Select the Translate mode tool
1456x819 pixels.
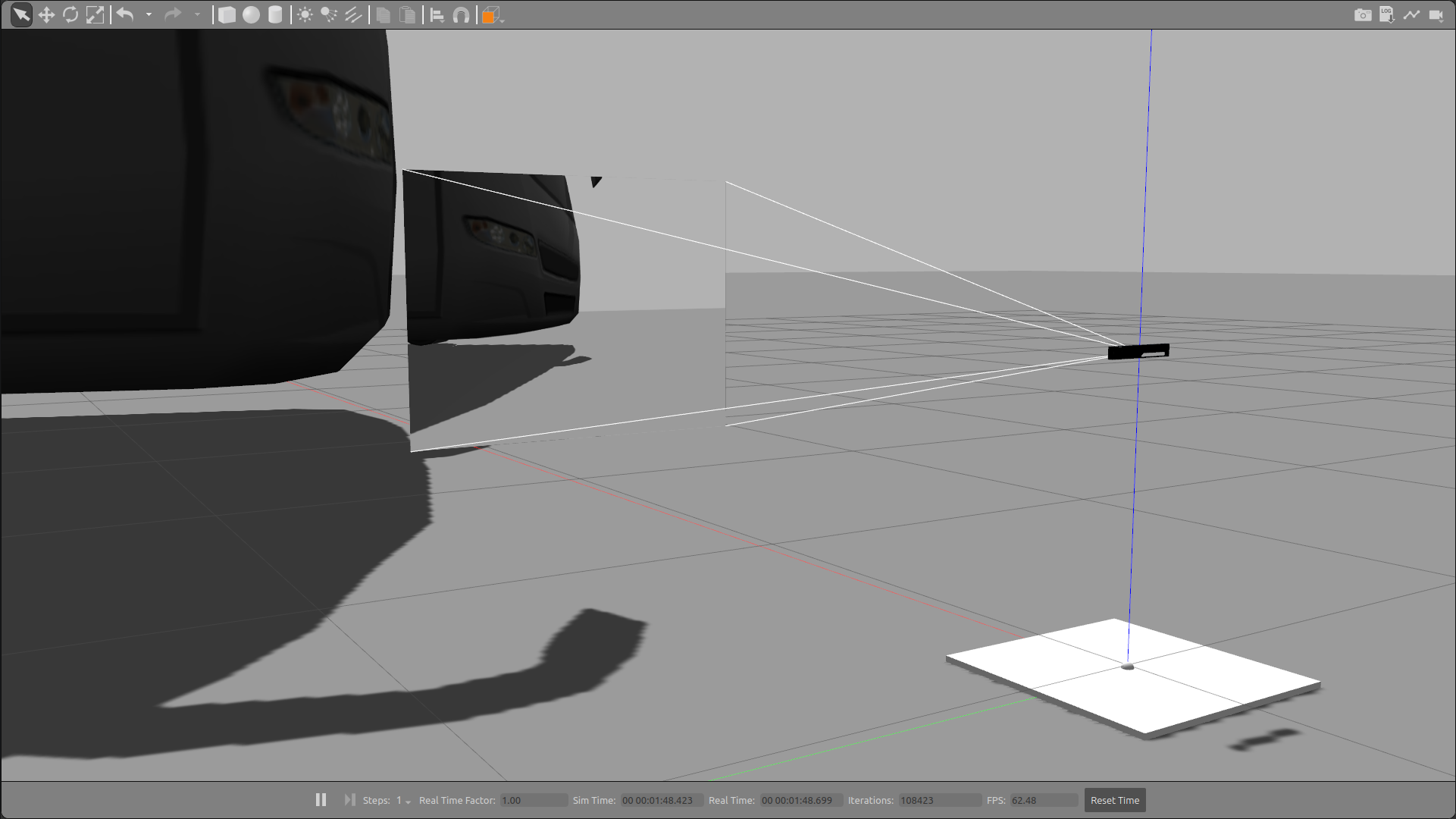coord(46,15)
